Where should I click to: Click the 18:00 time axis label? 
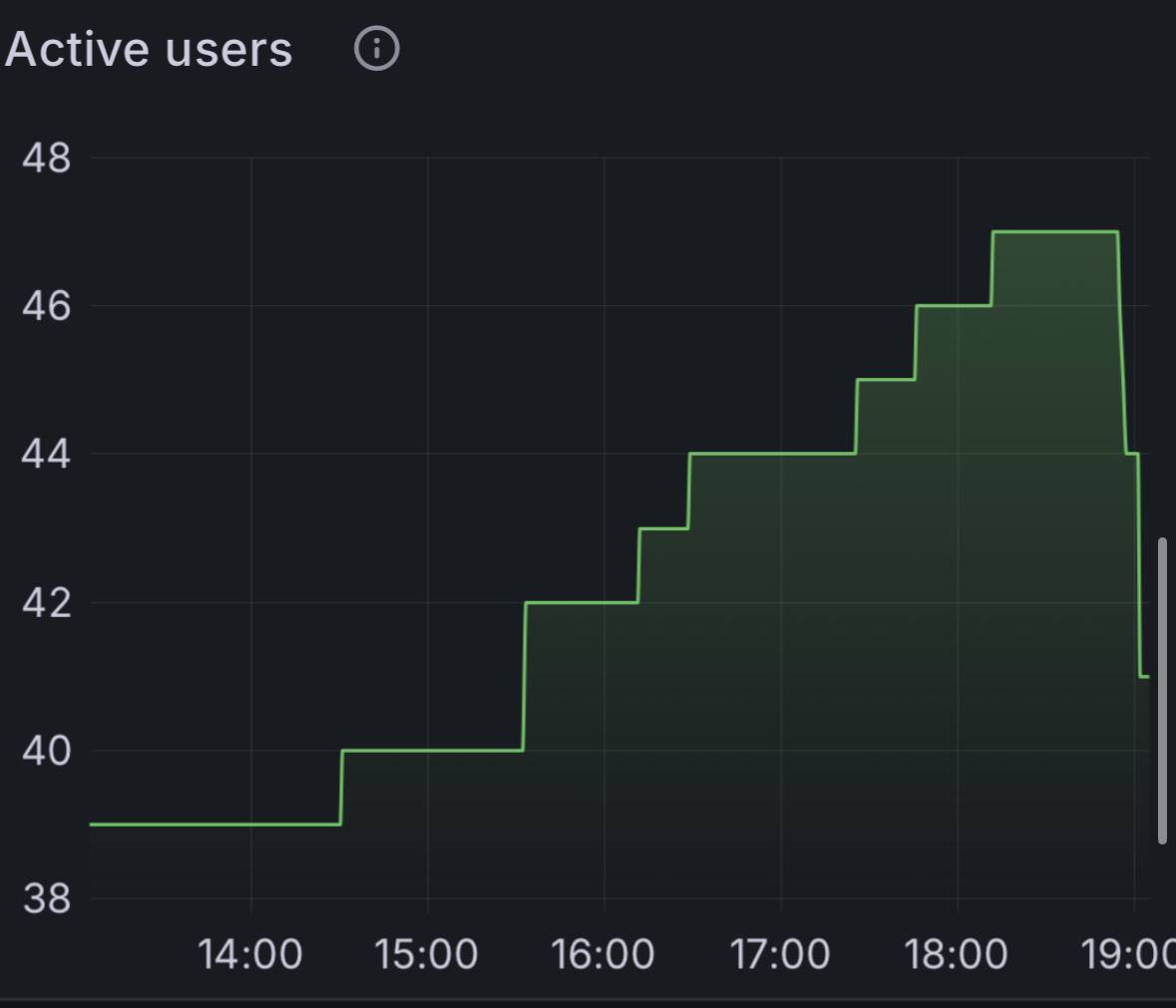[x=957, y=955]
